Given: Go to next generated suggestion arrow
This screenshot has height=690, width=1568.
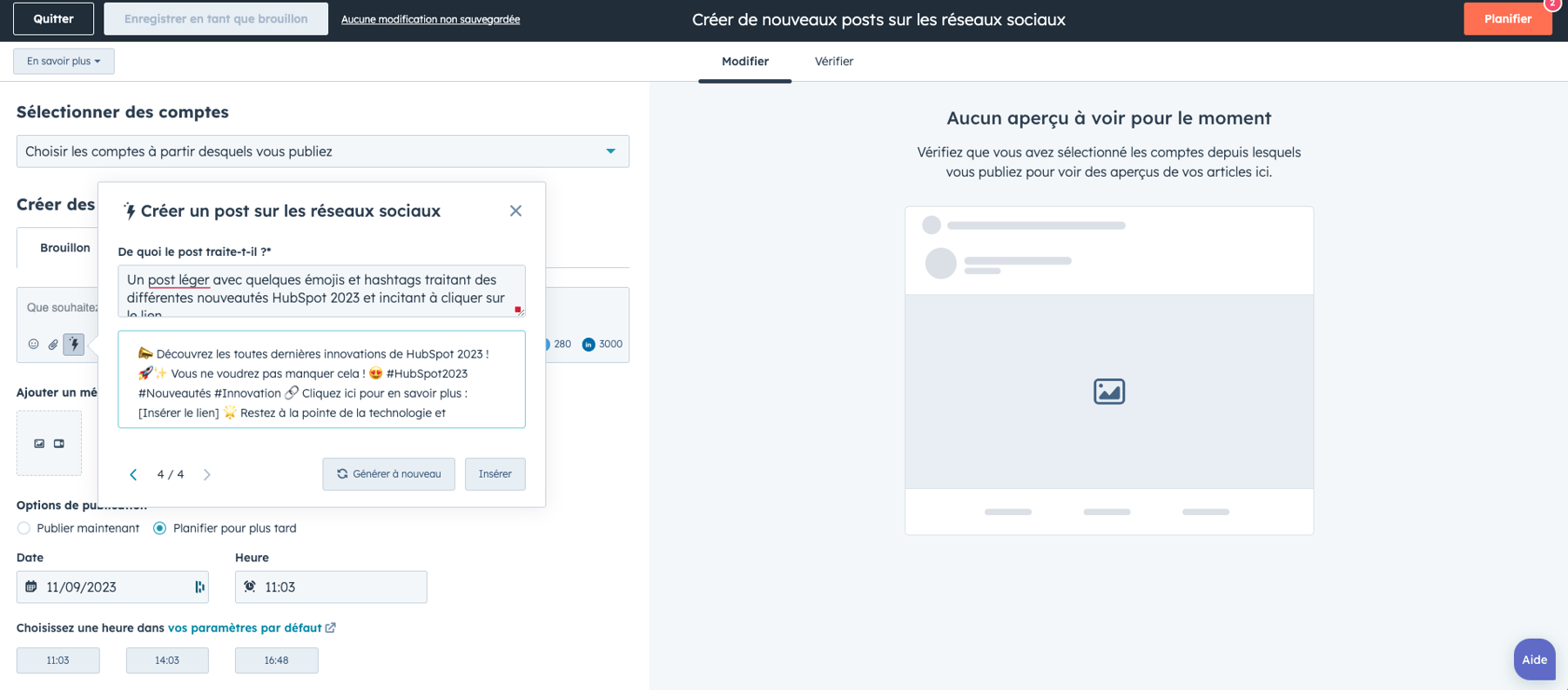Looking at the screenshot, I should pyautogui.click(x=207, y=474).
